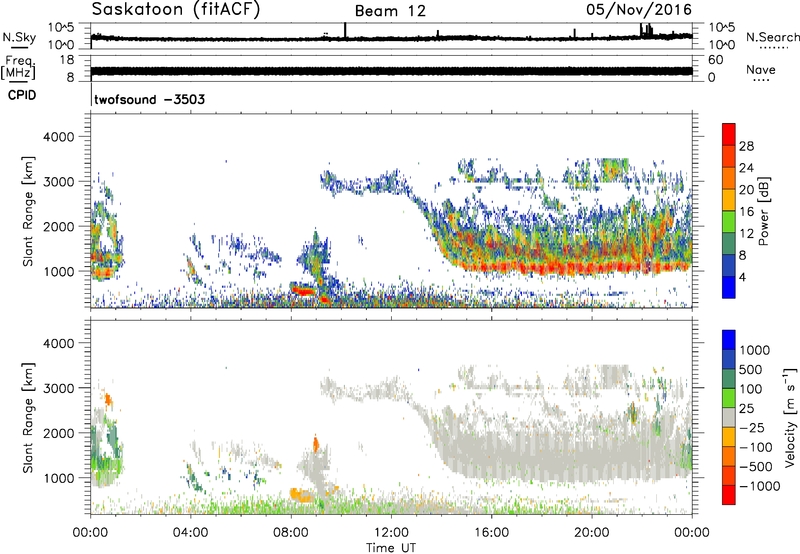The width and height of the screenshot is (800, 554).
Task: Click the '-1000' velocity colorbar tick
Action: coord(760,486)
